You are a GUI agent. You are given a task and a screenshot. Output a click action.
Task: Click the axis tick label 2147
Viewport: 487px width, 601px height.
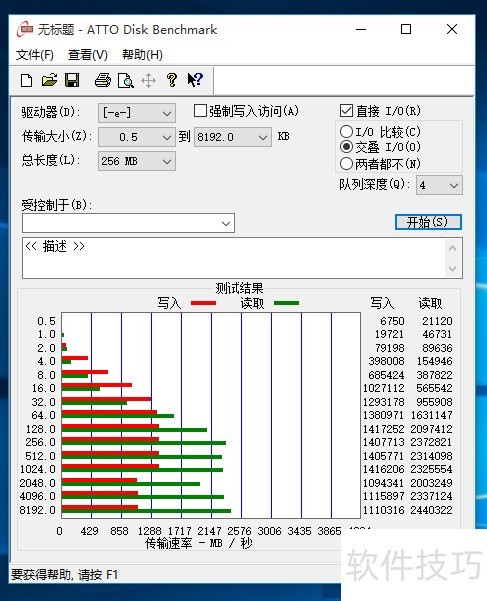point(209,531)
